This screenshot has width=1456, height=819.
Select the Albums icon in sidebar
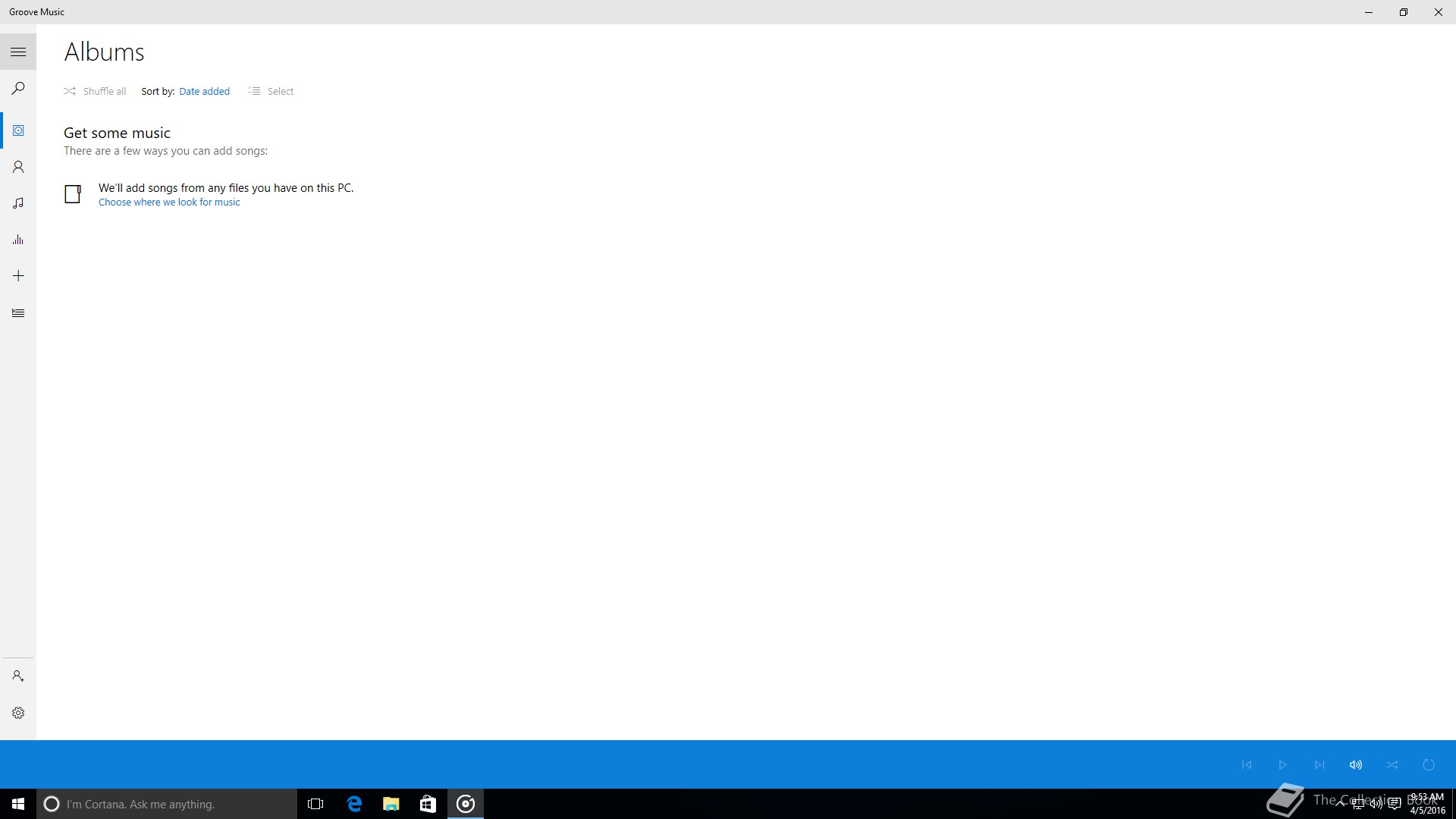18,130
